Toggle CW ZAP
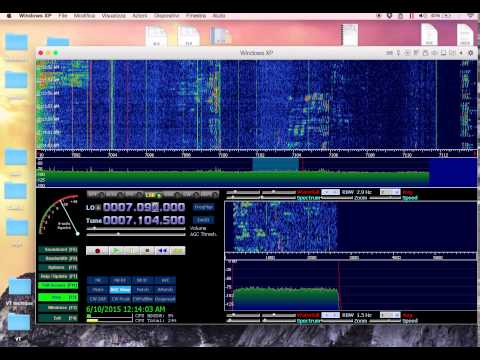 click(x=98, y=299)
